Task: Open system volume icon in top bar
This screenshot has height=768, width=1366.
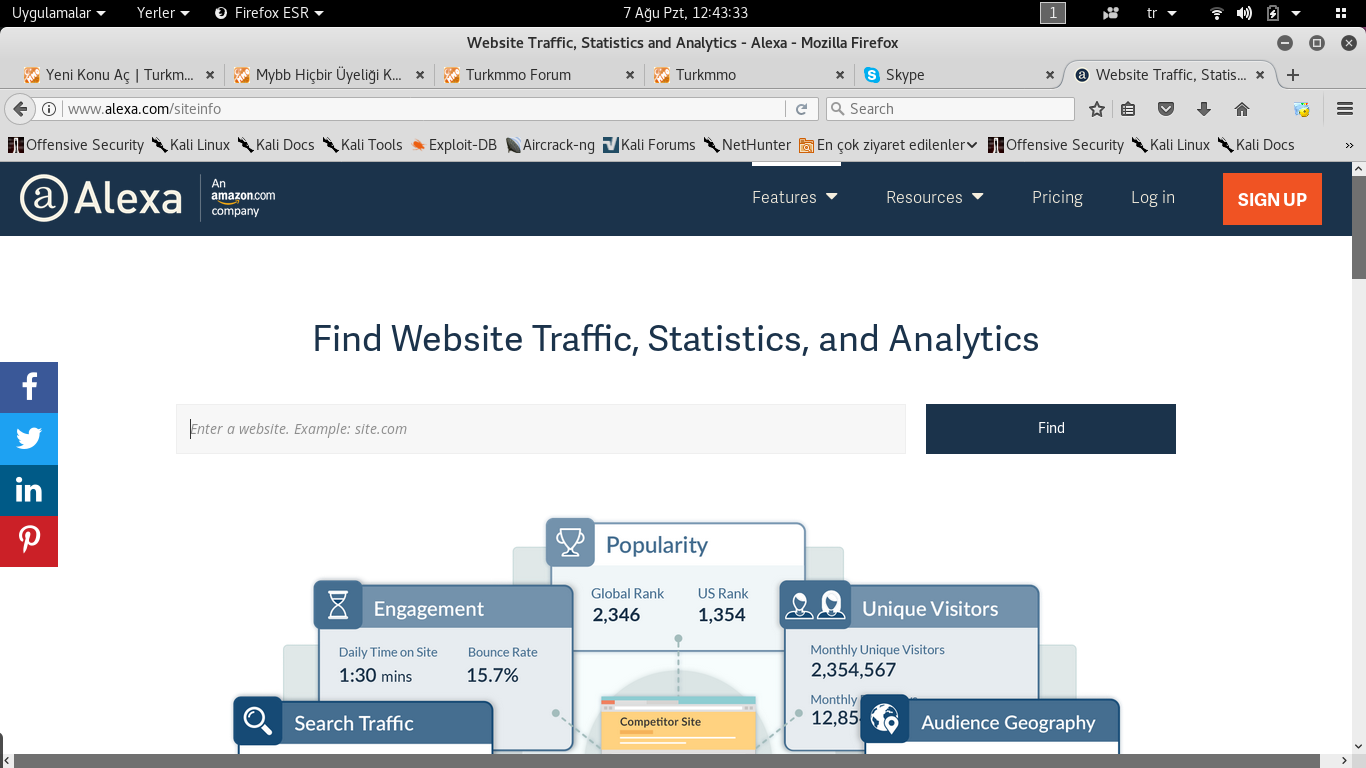Action: pos(1244,13)
